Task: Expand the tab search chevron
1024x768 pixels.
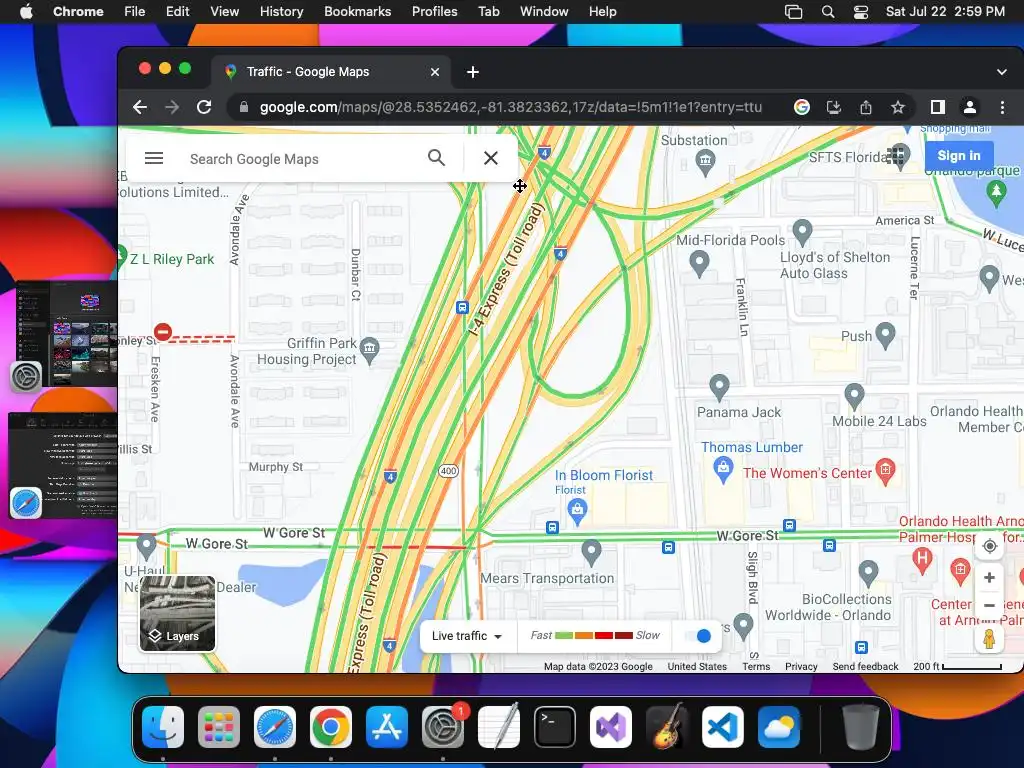Action: click(x=1001, y=72)
